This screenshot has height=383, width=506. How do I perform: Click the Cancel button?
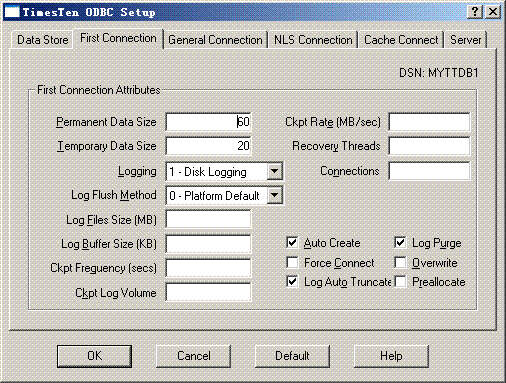pos(194,356)
